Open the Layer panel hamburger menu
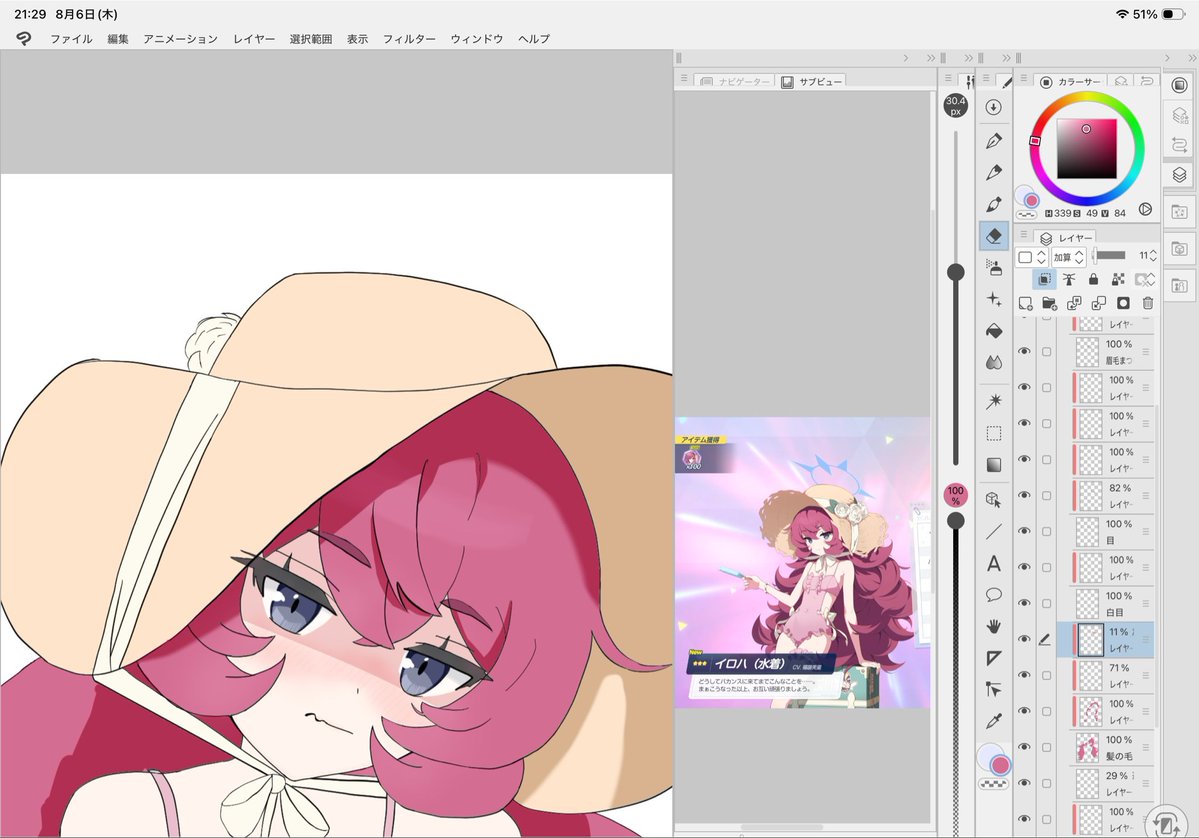The image size is (1199, 838). 1024,235
